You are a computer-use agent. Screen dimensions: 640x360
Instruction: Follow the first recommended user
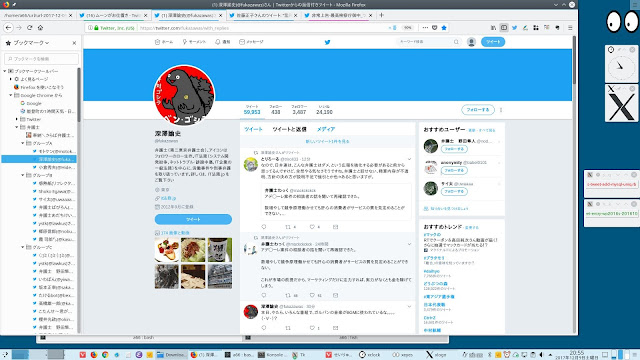454,149
